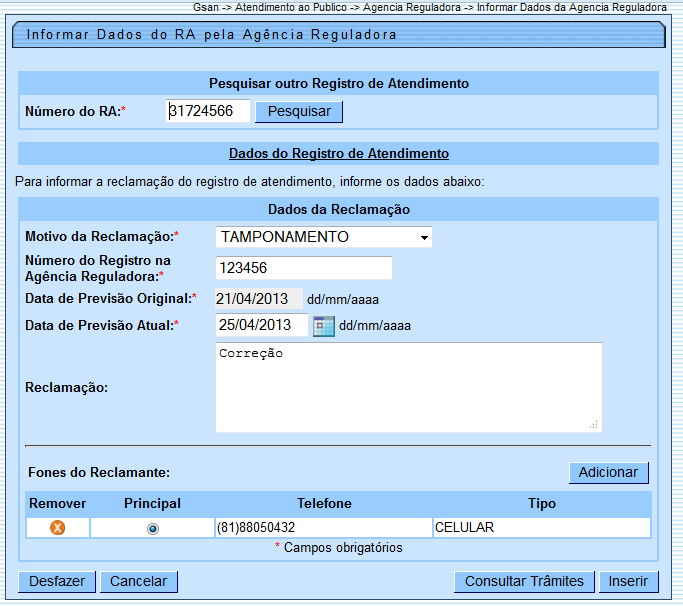Open Consultar Trâmites
Viewport: 683px width, 606px height.
pos(524,581)
